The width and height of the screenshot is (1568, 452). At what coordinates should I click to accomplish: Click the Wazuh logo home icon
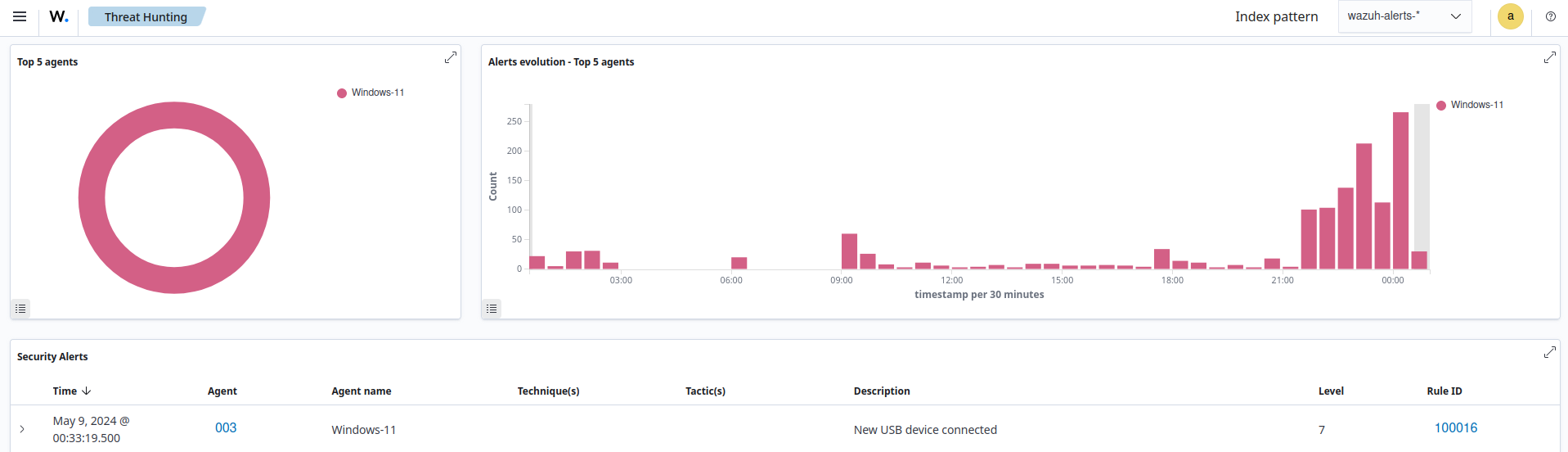59,16
